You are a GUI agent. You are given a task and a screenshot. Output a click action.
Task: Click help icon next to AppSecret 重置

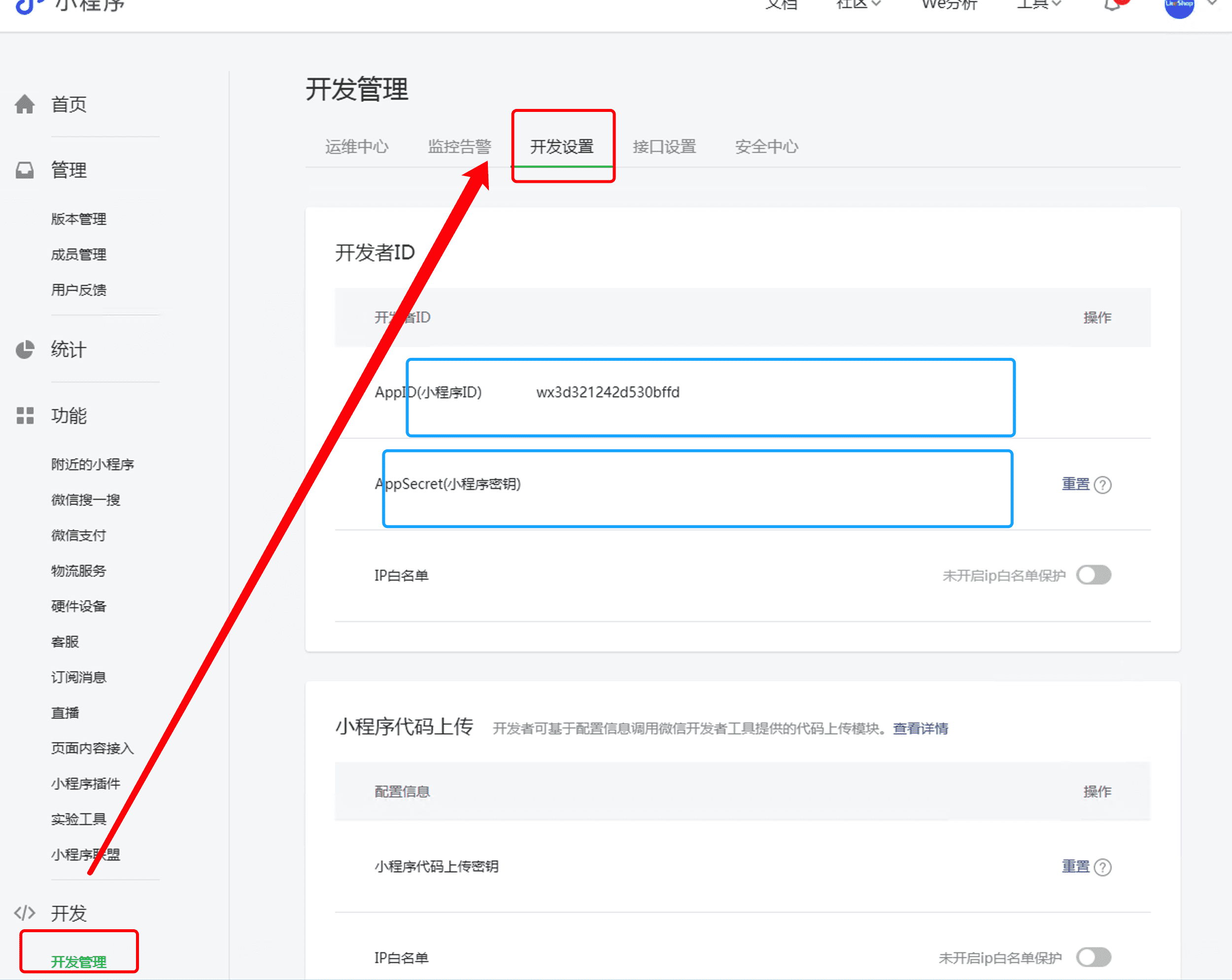(1102, 485)
